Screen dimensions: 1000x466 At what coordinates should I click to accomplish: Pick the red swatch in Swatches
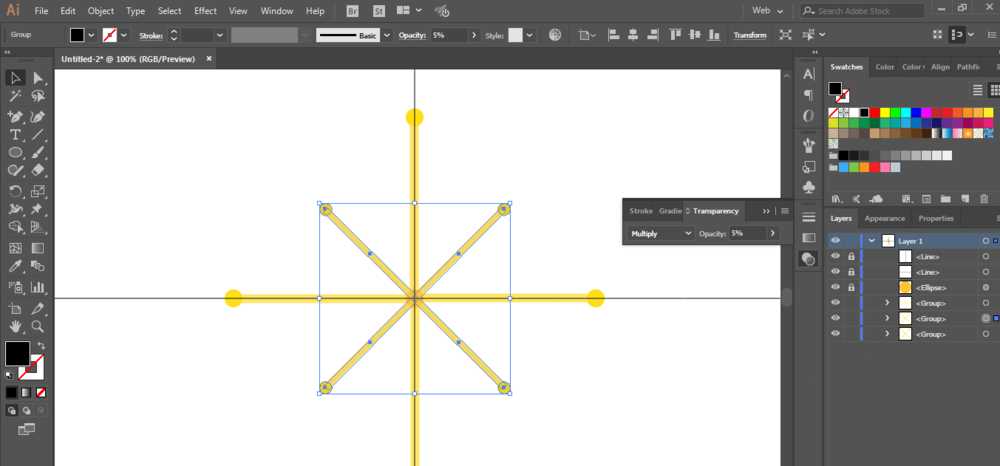875,113
